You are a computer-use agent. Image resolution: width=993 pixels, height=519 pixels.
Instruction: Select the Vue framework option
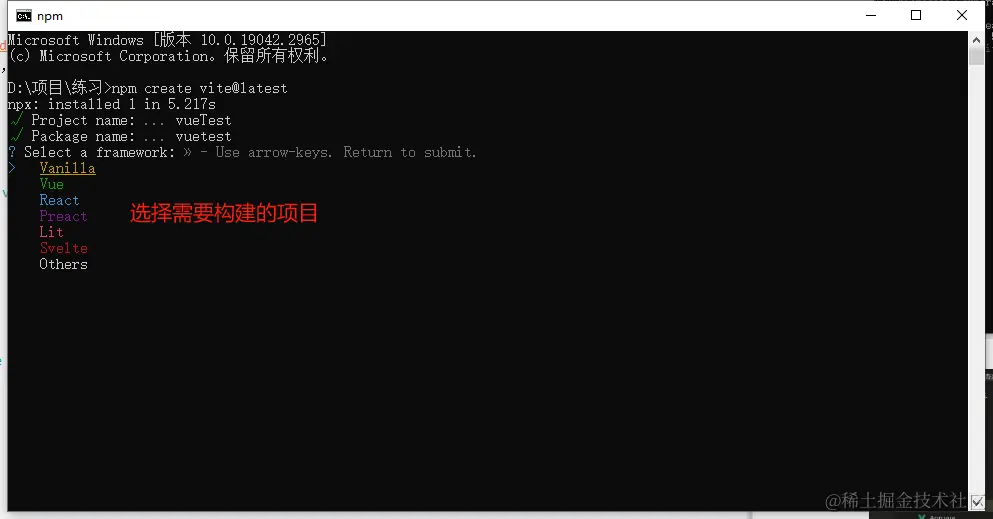point(51,184)
